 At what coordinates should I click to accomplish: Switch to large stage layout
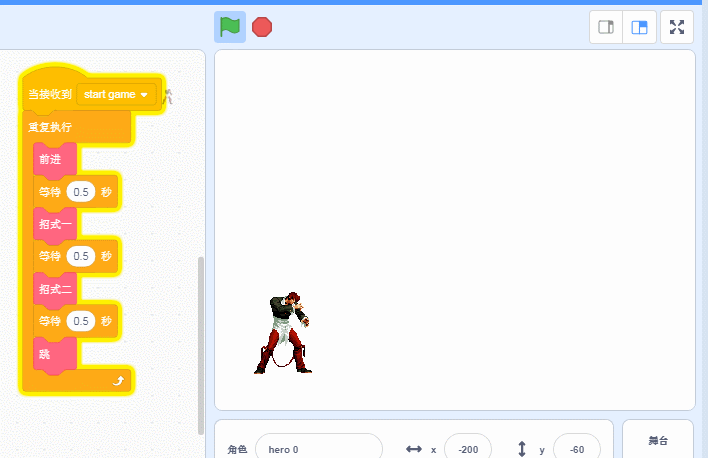click(639, 27)
